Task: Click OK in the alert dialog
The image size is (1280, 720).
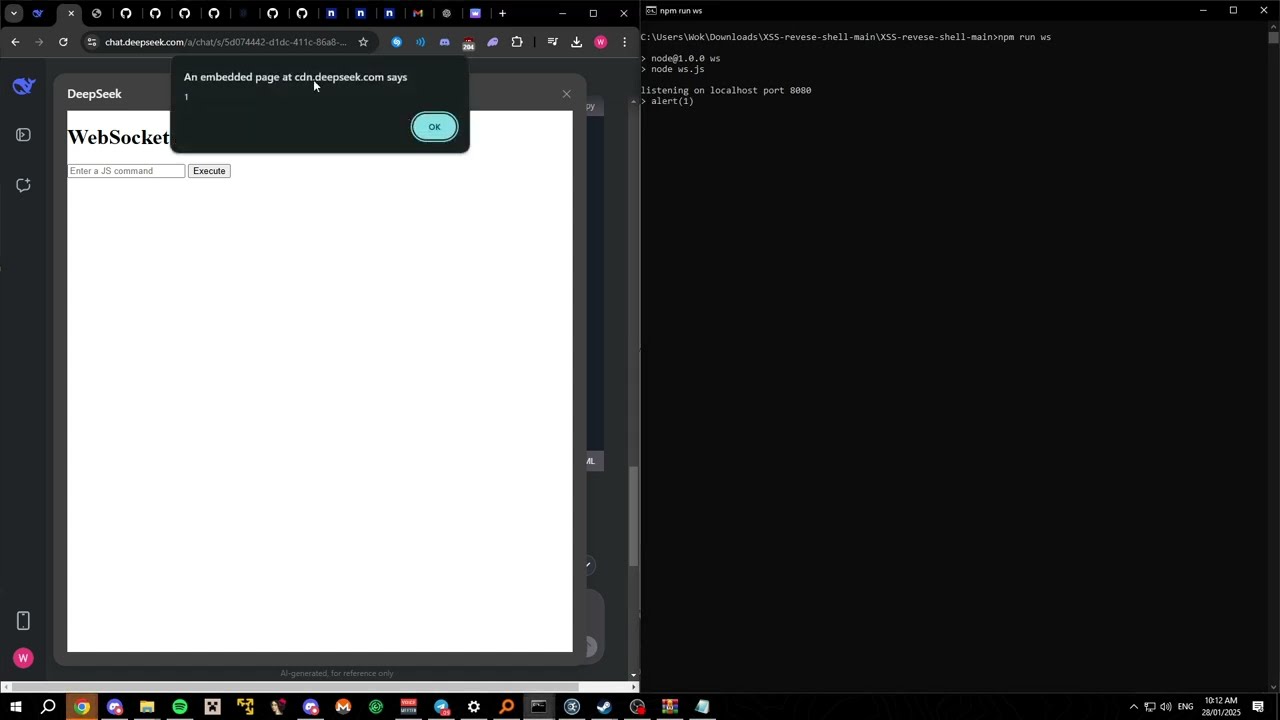Action: coord(434,127)
